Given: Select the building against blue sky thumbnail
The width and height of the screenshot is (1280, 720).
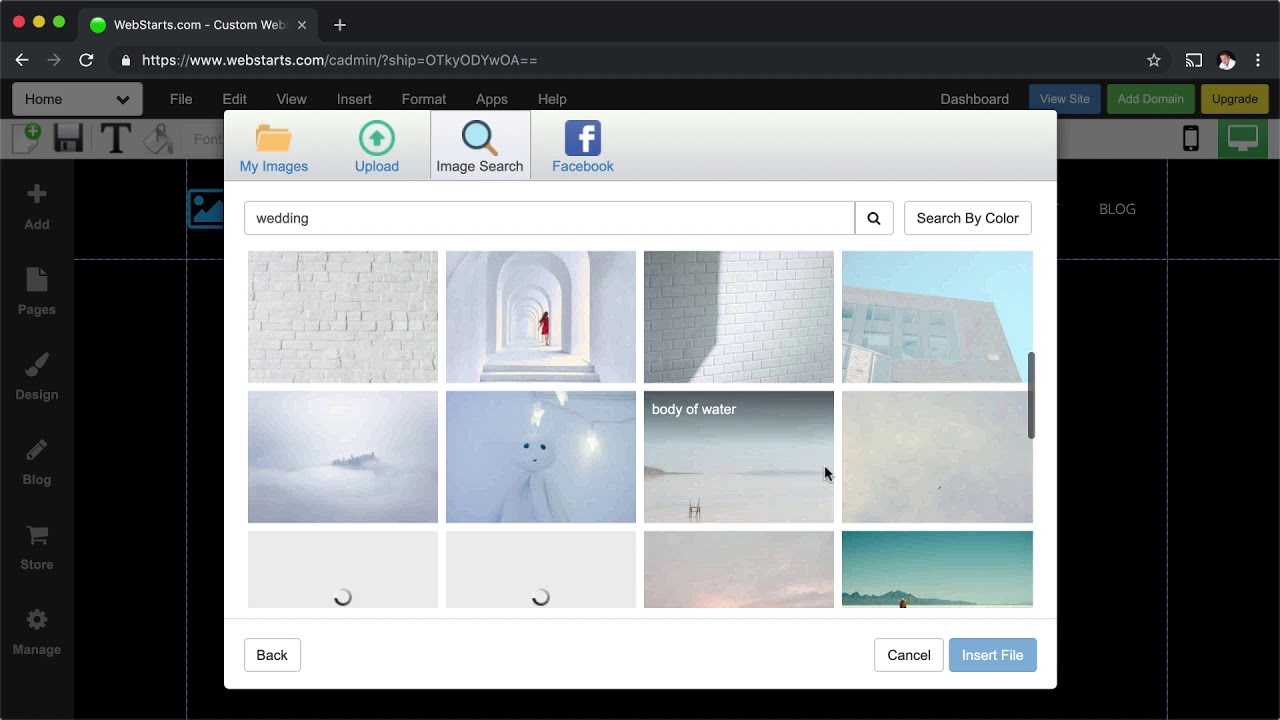Looking at the screenshot, I should [x=937, y=317].
